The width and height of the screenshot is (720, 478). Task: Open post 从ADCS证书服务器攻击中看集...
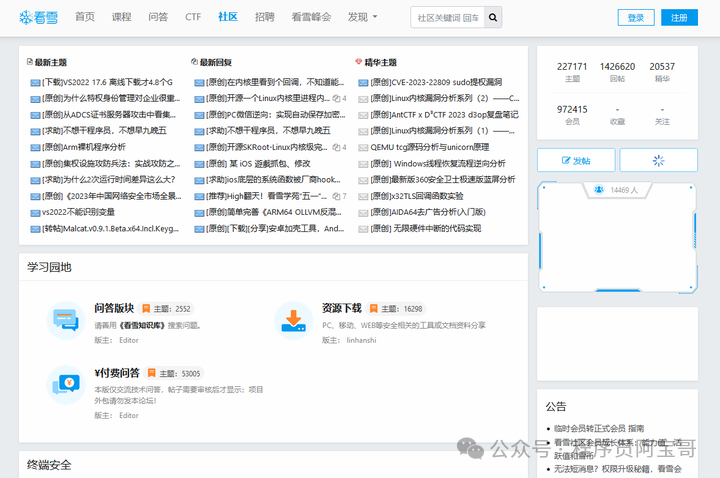pyautogui.click(x=109, y=114)
